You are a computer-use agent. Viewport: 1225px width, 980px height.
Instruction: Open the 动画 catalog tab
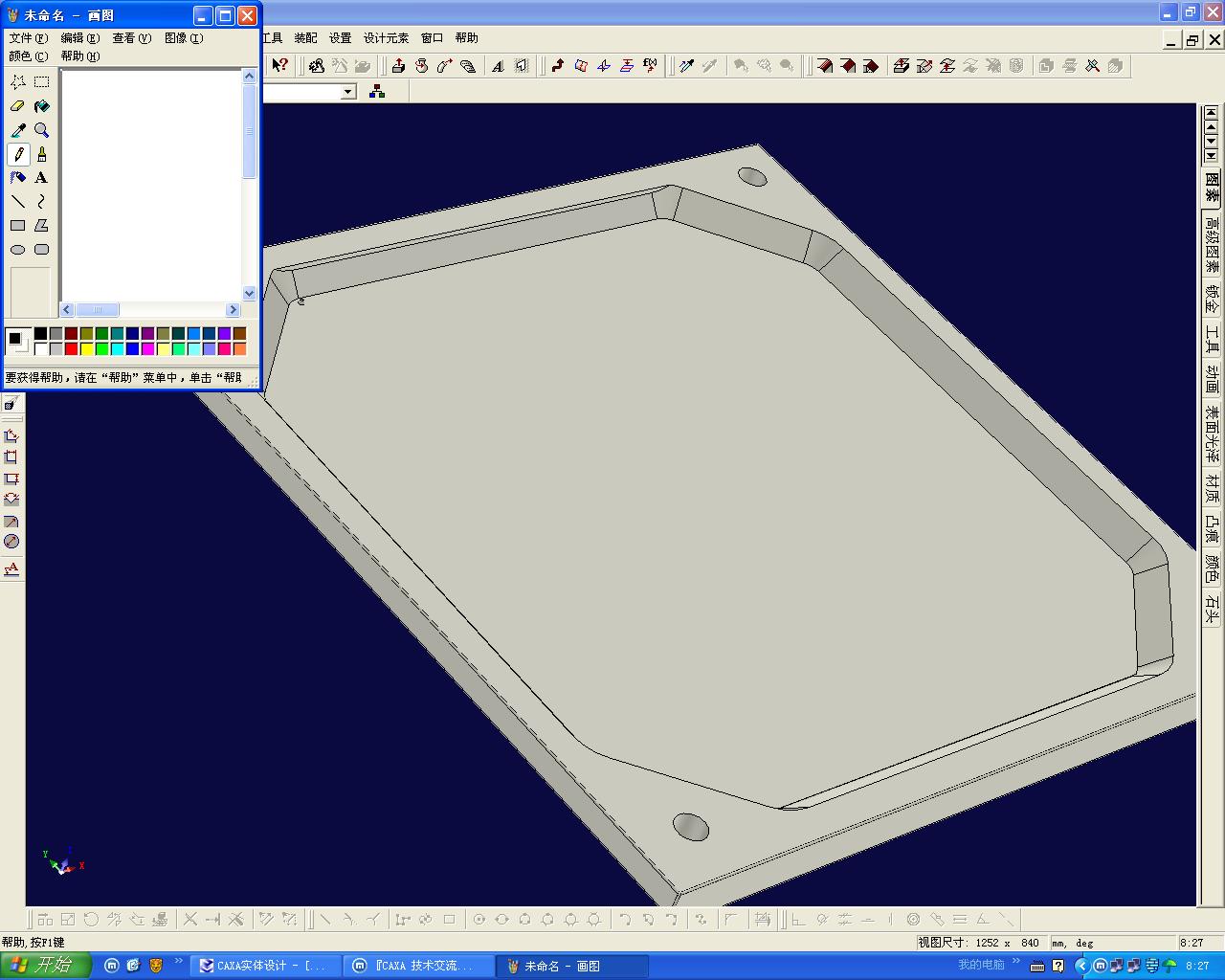(1212, 379)
